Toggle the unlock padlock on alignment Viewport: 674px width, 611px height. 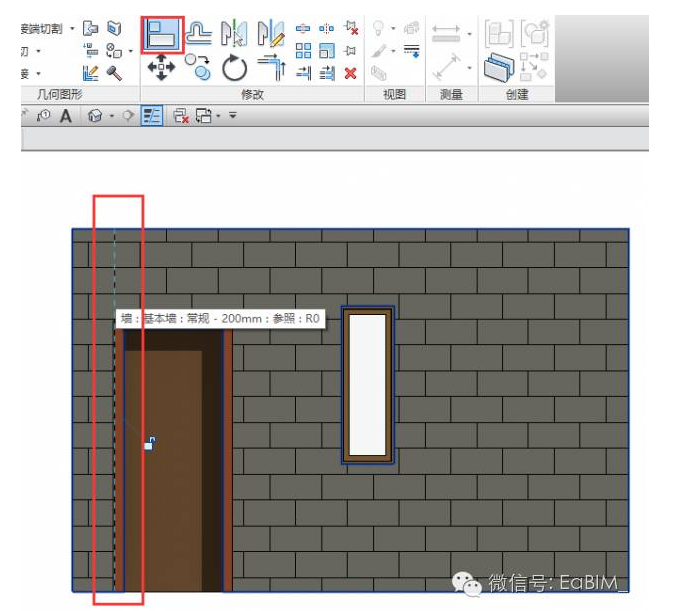pyautogui.click(x=150, y=443)
